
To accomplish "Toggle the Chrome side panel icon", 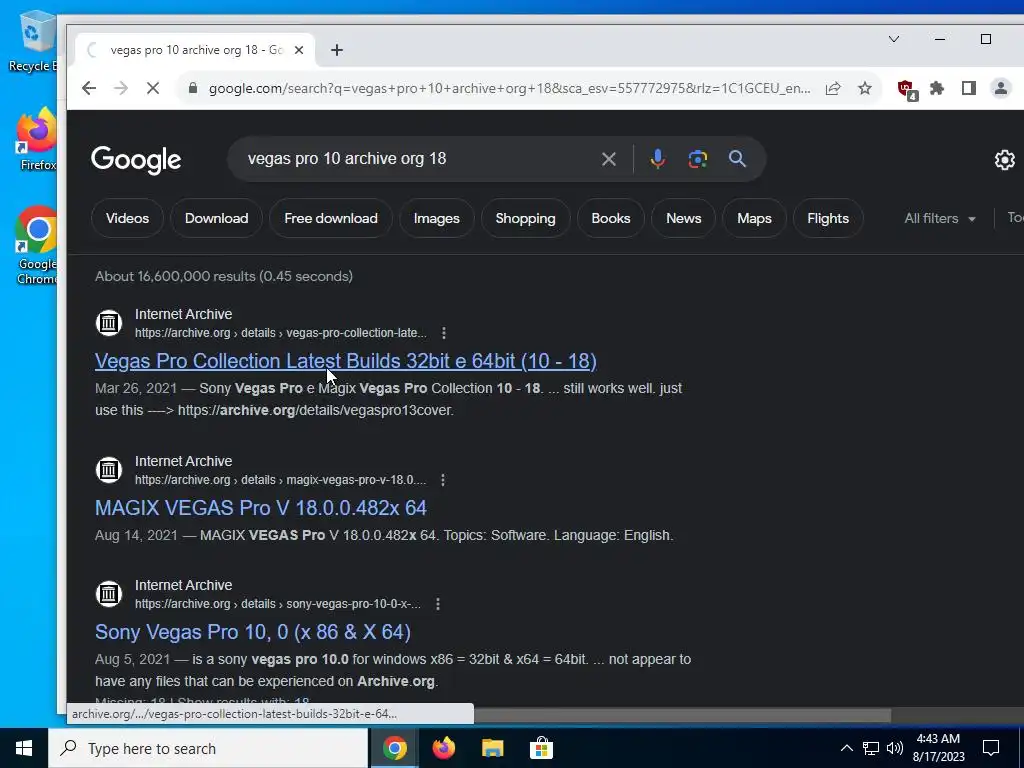I will coord(968,88).
